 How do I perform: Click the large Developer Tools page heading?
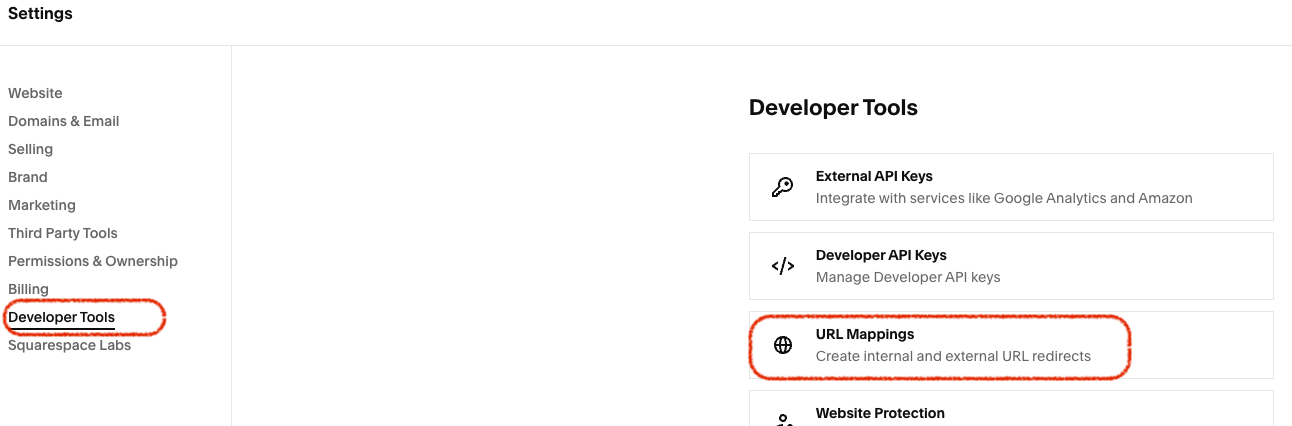click(x=833, y=107)
